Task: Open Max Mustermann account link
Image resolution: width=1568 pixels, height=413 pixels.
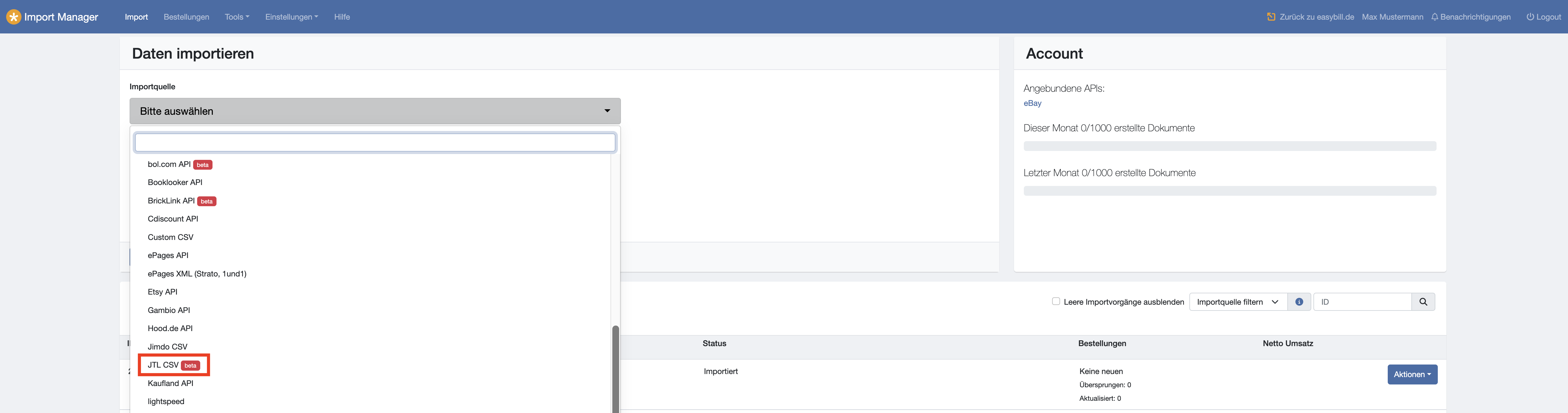Action: click(1393, 17)
